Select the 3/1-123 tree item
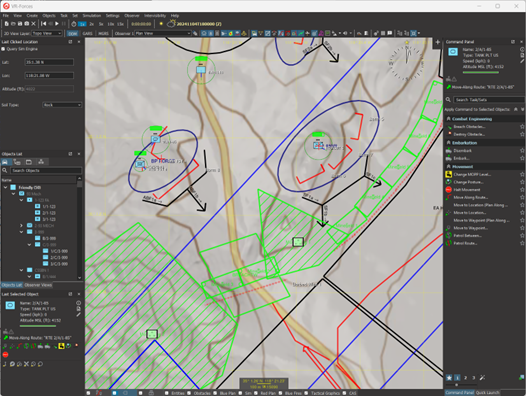 pyautogui.click(x=49, y=219)
